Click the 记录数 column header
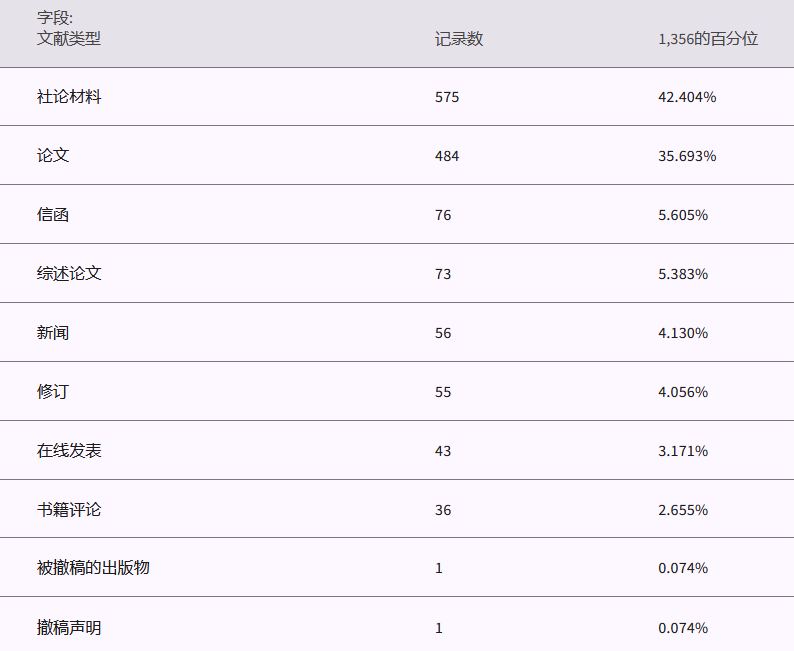The height and width of the screenshot is (651, 794). [x=459, y=39]
